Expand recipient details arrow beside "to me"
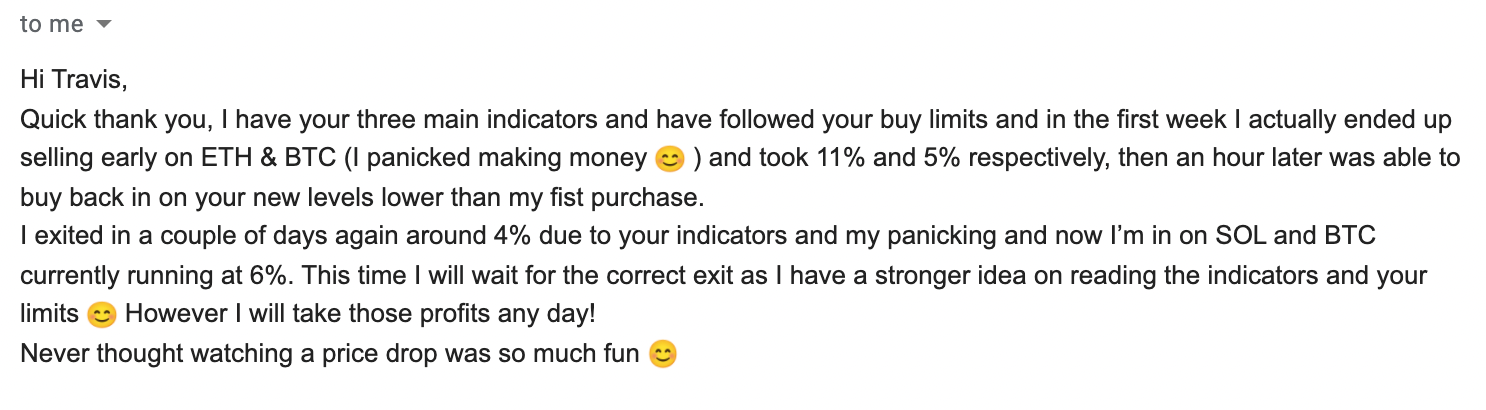Screen dimensions: 1486x410 coord(103,25)
